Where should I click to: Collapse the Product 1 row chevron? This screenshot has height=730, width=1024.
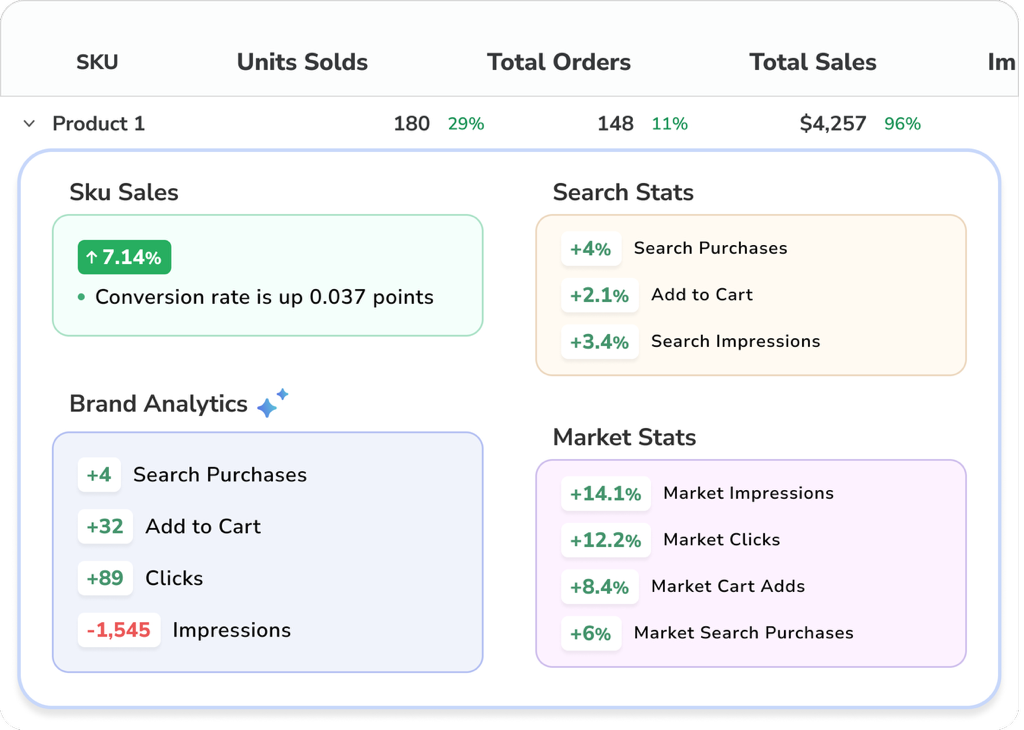pyautogui.click(x=29, y=123)
